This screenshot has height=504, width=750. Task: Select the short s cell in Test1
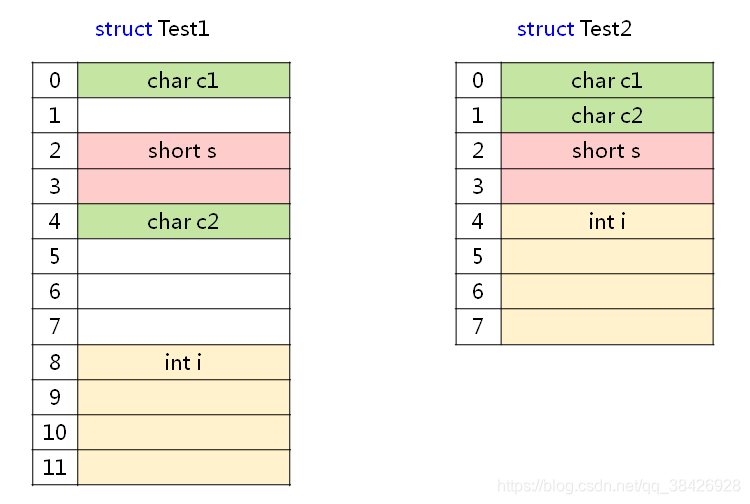tap(183, 151)
